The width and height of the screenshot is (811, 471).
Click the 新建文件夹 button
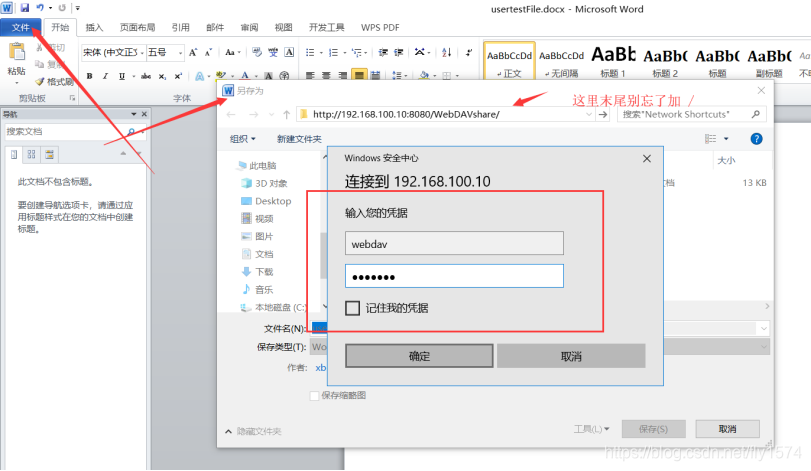[299, 139]
